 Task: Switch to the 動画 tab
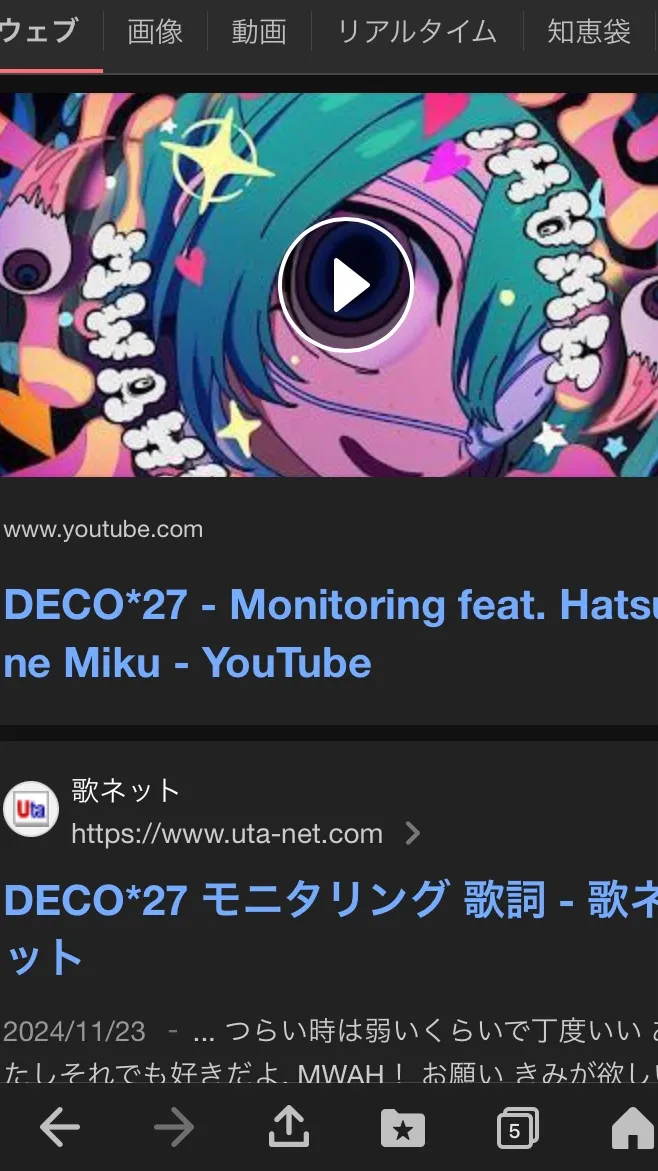pos(259,31)
